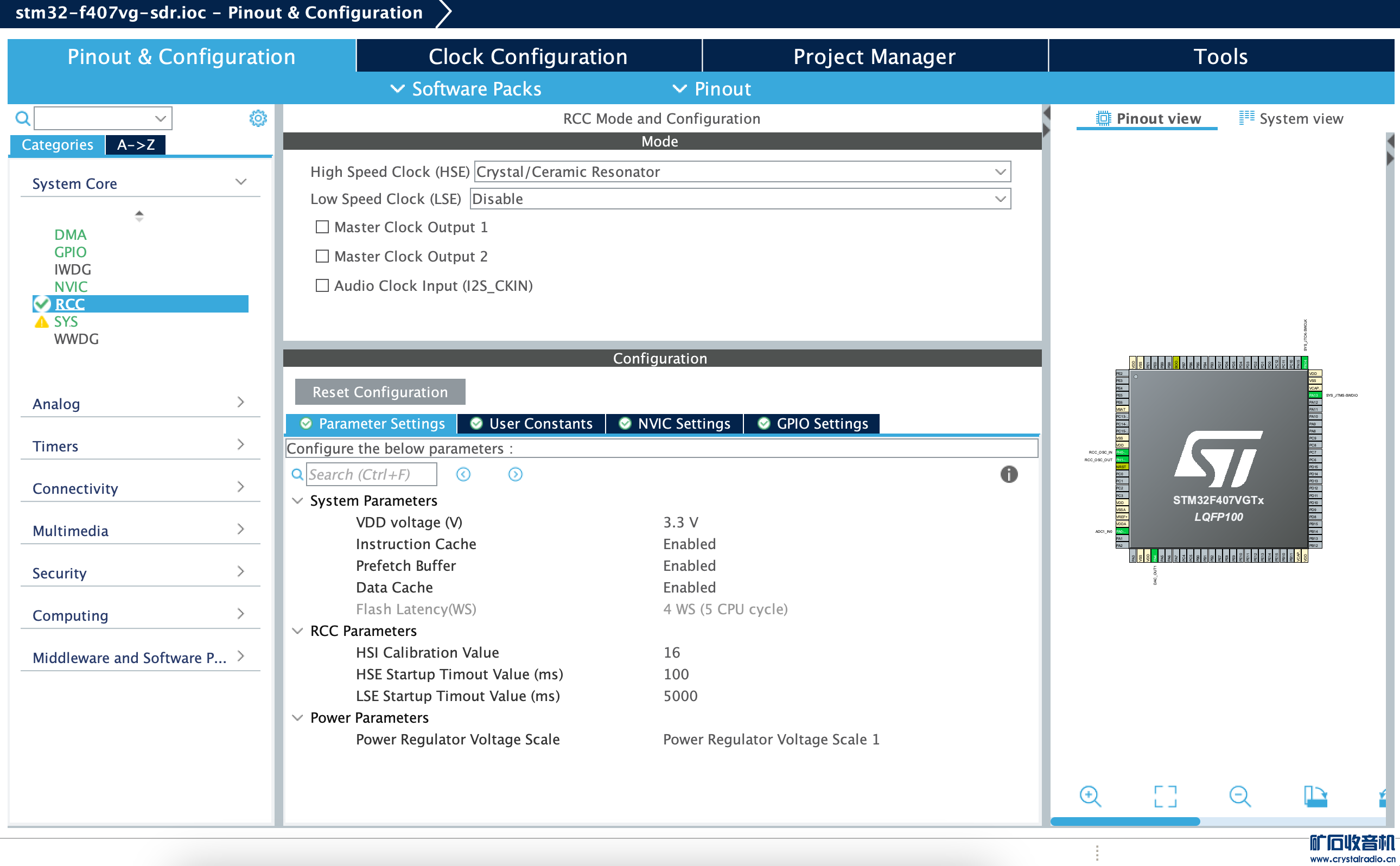Click the parameter Search (Ctrl+F) field
1400x866 pixels.
371,474
